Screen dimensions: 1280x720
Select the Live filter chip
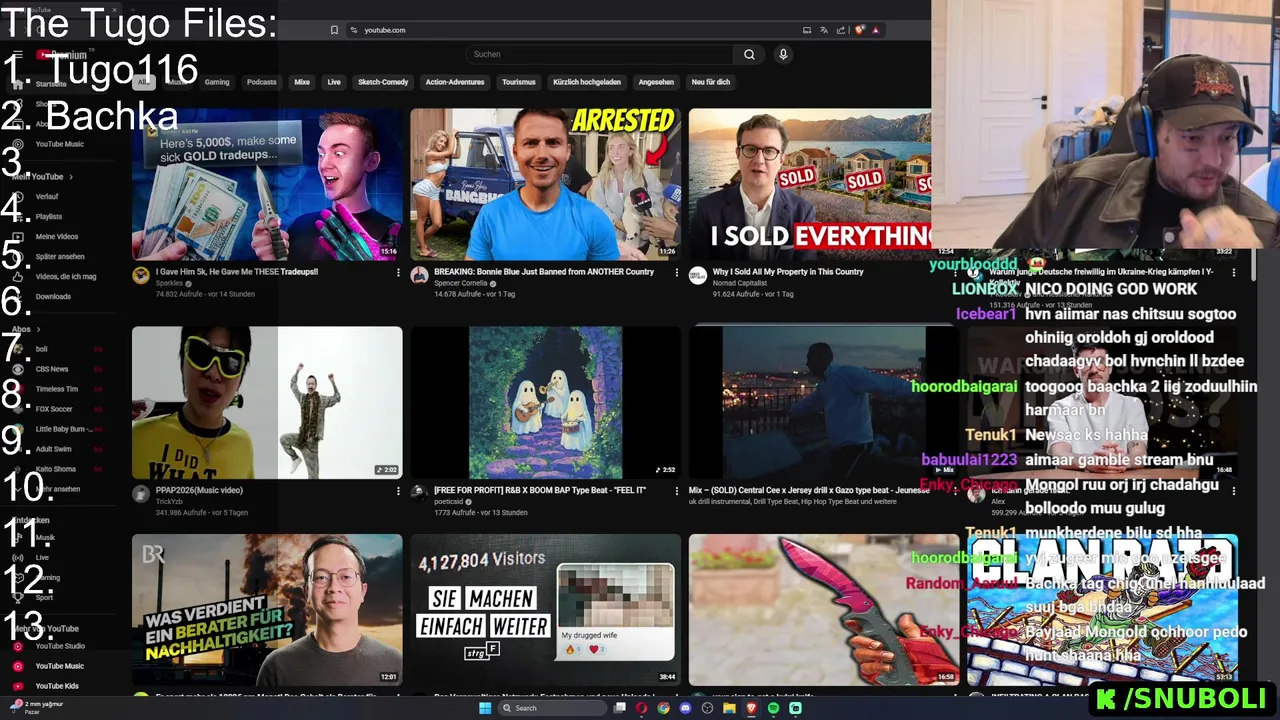(x=334, y=82)
